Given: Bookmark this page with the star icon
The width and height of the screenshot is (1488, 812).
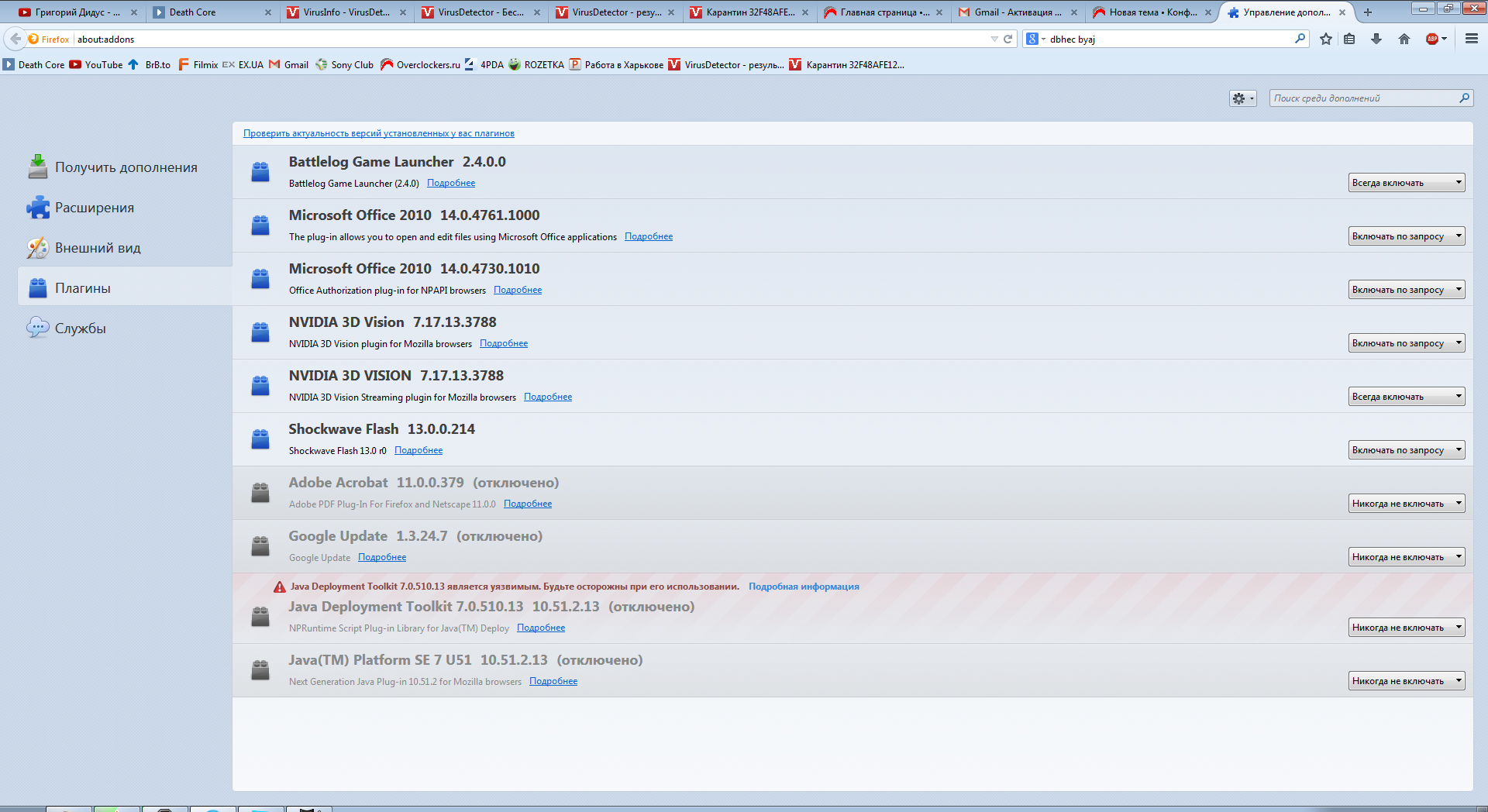Looking at the screenshot, I should (1326, 40).
